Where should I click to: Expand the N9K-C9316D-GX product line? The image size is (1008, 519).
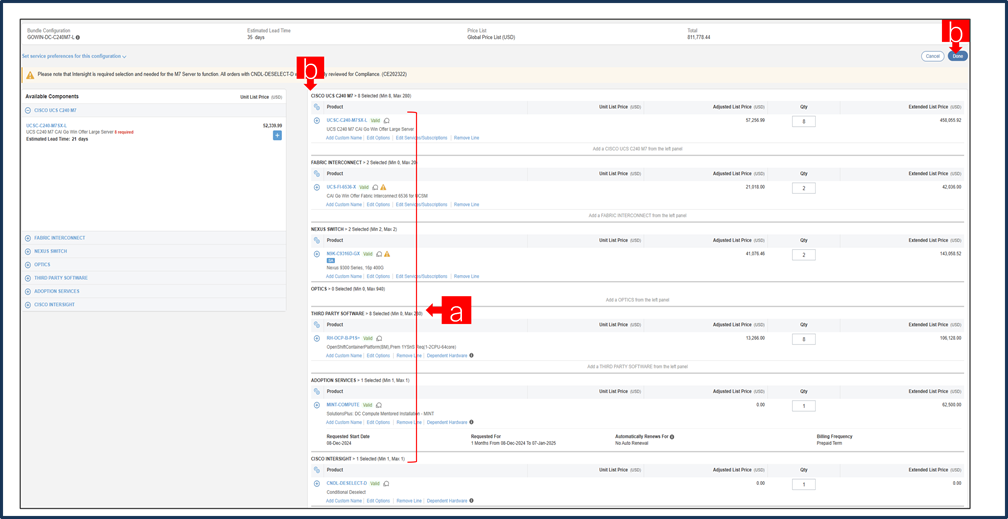pos(317,254)
